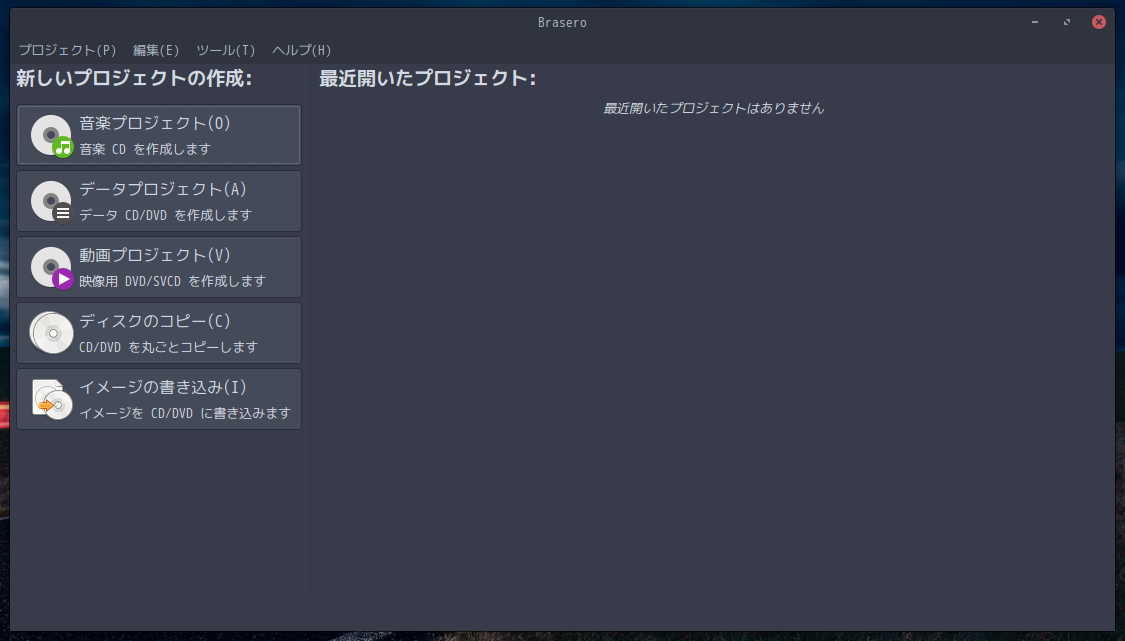Screen dimensions: 1125x641
Task: Click the data project disc icon
Action: pyautogui.click(x=52, y=202)
